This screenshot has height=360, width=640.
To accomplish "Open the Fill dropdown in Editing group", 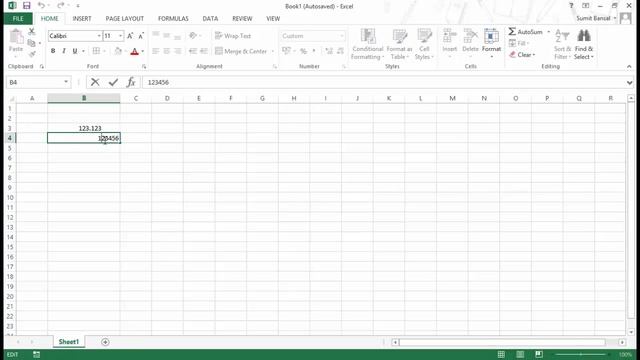I will pyautogui.click(x=519, y=43).
